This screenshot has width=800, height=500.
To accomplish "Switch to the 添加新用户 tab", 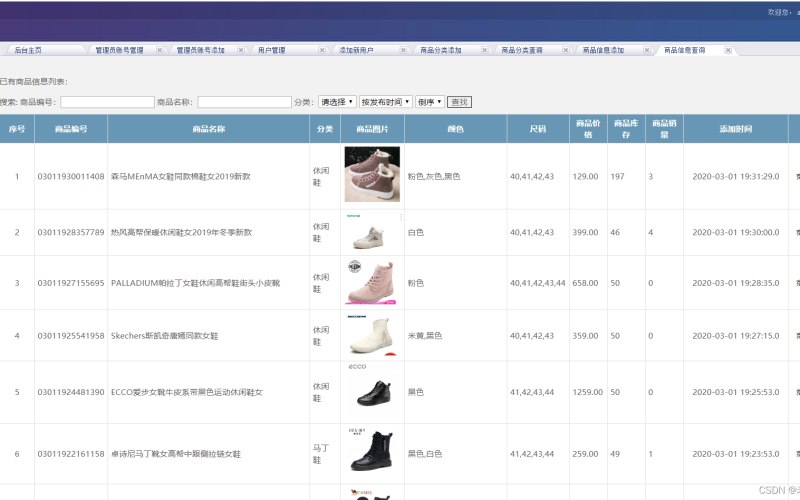I will [x=356, y=50].
